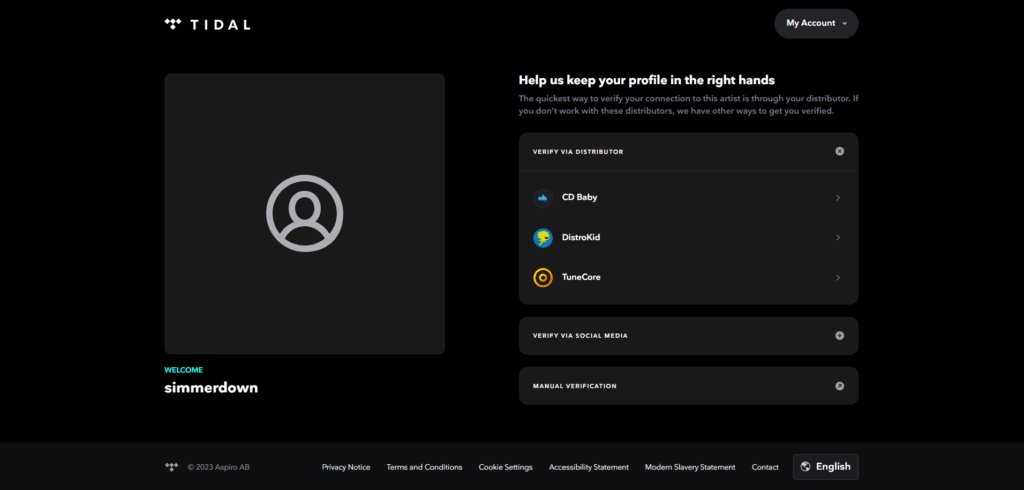Select the TuneCore distributor label
Image resolution: width=1024 pixels, height=490 pixels.
click(x=581, y=277)
